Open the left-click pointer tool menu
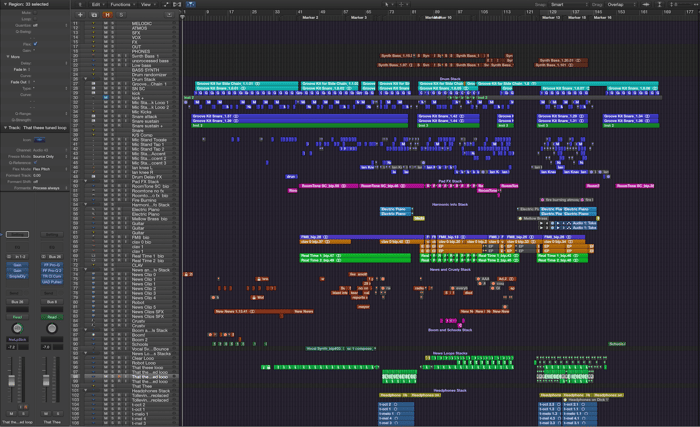 (x=388, y=4)
